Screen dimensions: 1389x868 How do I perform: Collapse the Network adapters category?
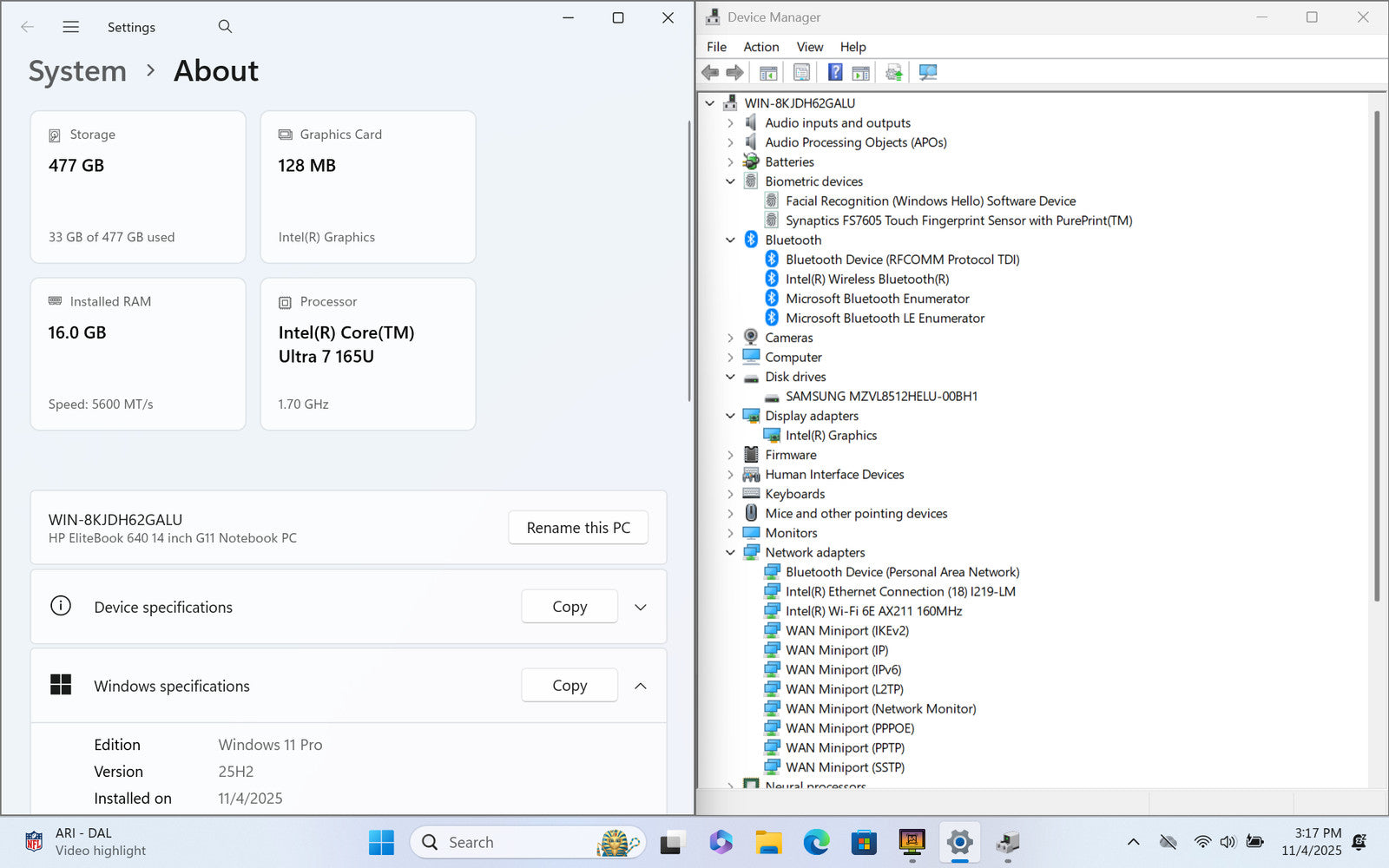point(730,553)
